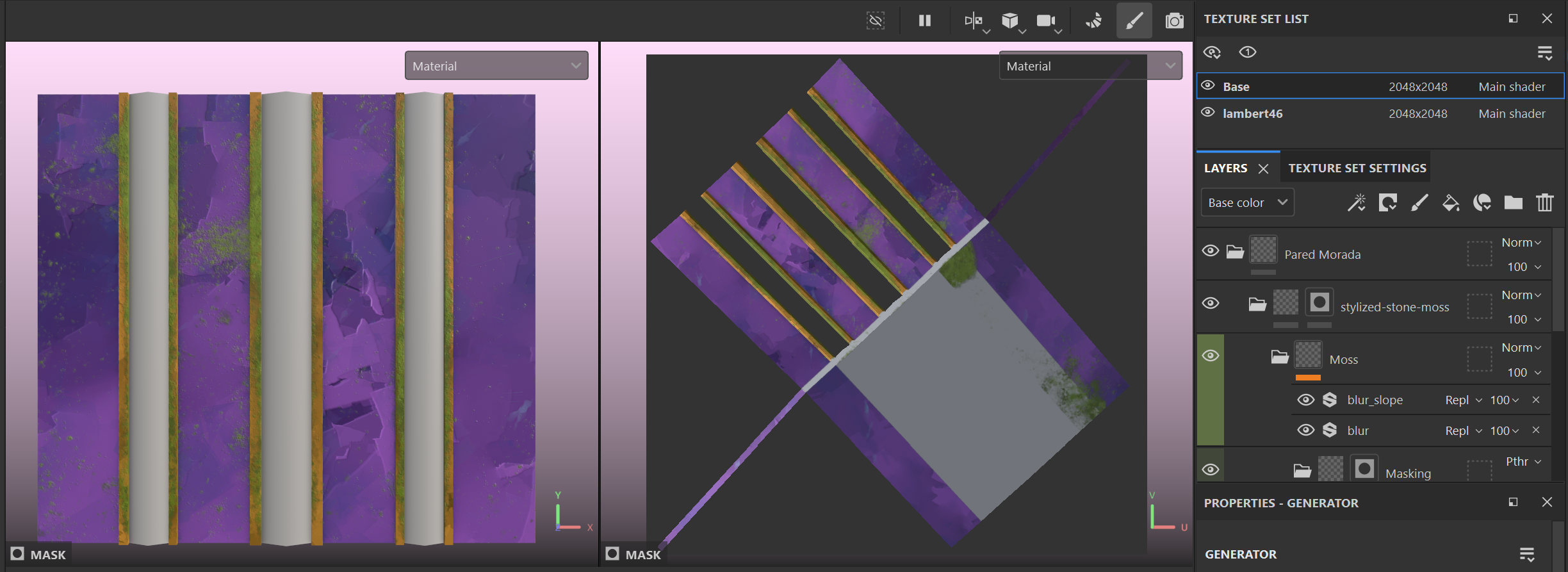Click the Main shader link for lambert46

(x=1512, y=113)
